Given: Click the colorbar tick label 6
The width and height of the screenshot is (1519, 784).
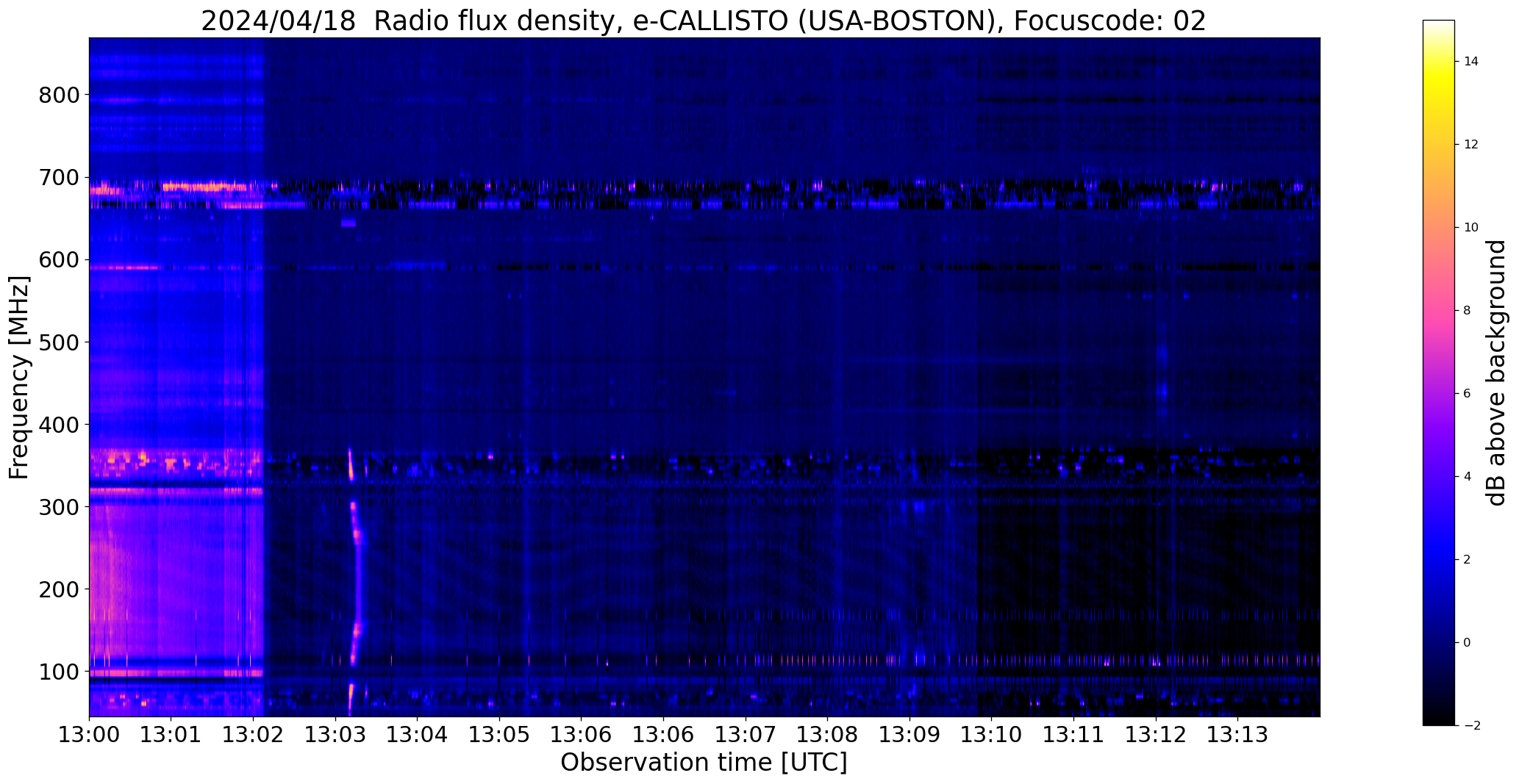Looking at the screenshot, I should [1468, 394].
